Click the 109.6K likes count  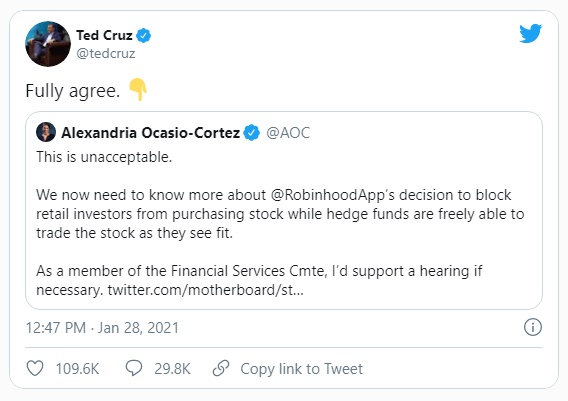[x=77, y=369]
